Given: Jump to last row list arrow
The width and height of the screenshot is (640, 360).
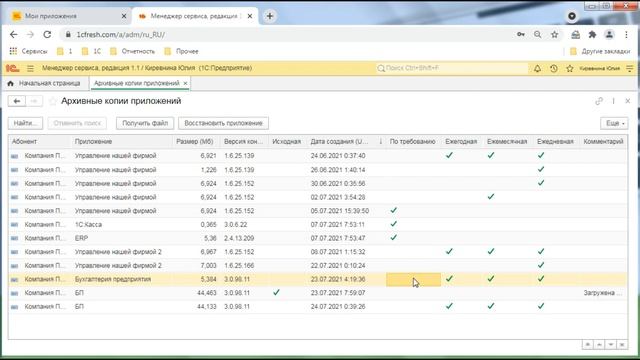Looking at the screenshot, I should tap(622, 345).
